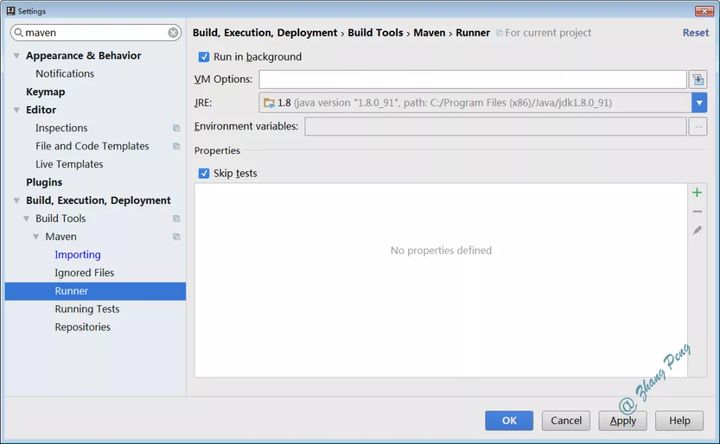Click the magnifier icon in search box

tap(18, 33)
